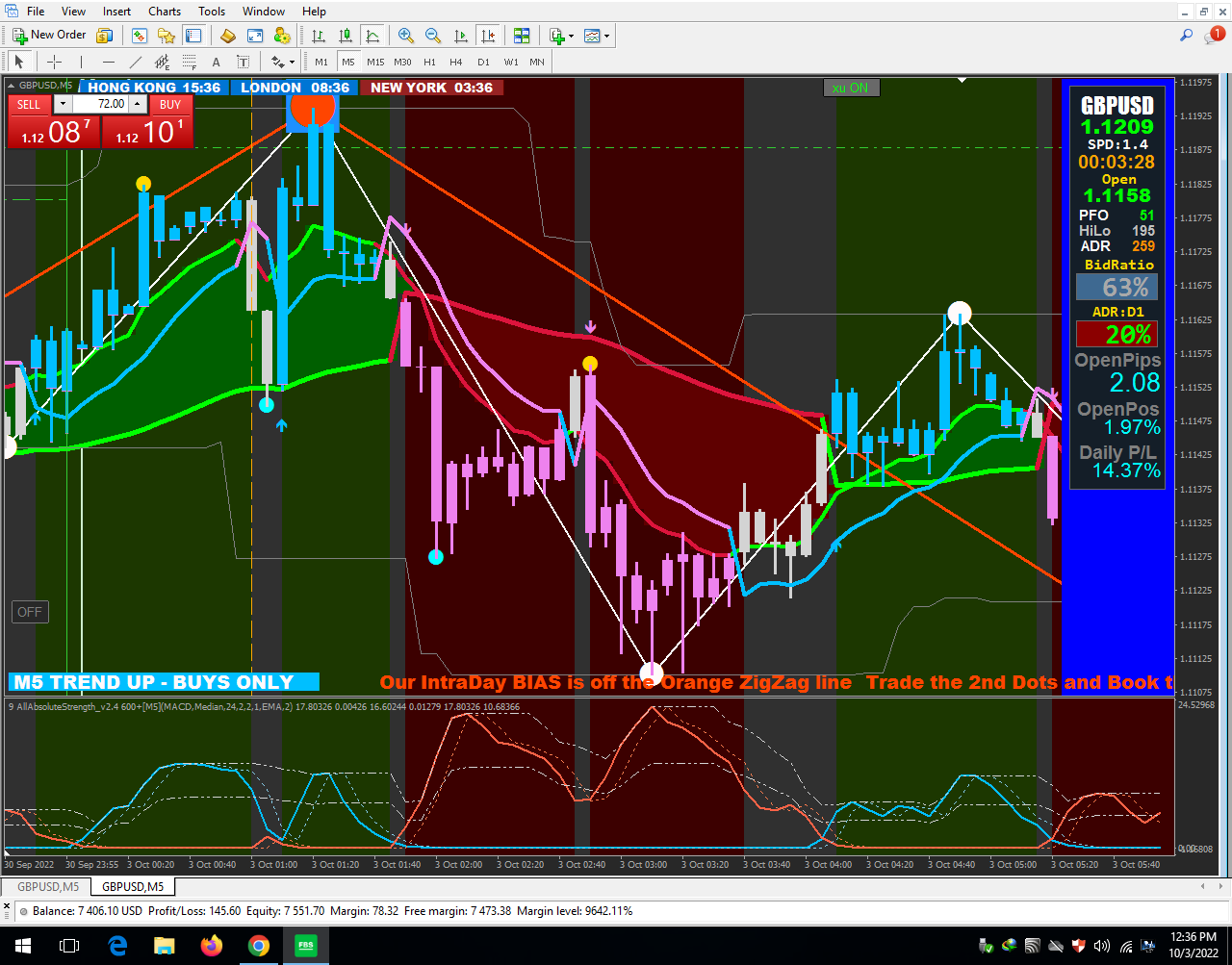Viewport: 1232px width, 965px height.
Task: Zoom in on the chart
Action: (406, 36)
